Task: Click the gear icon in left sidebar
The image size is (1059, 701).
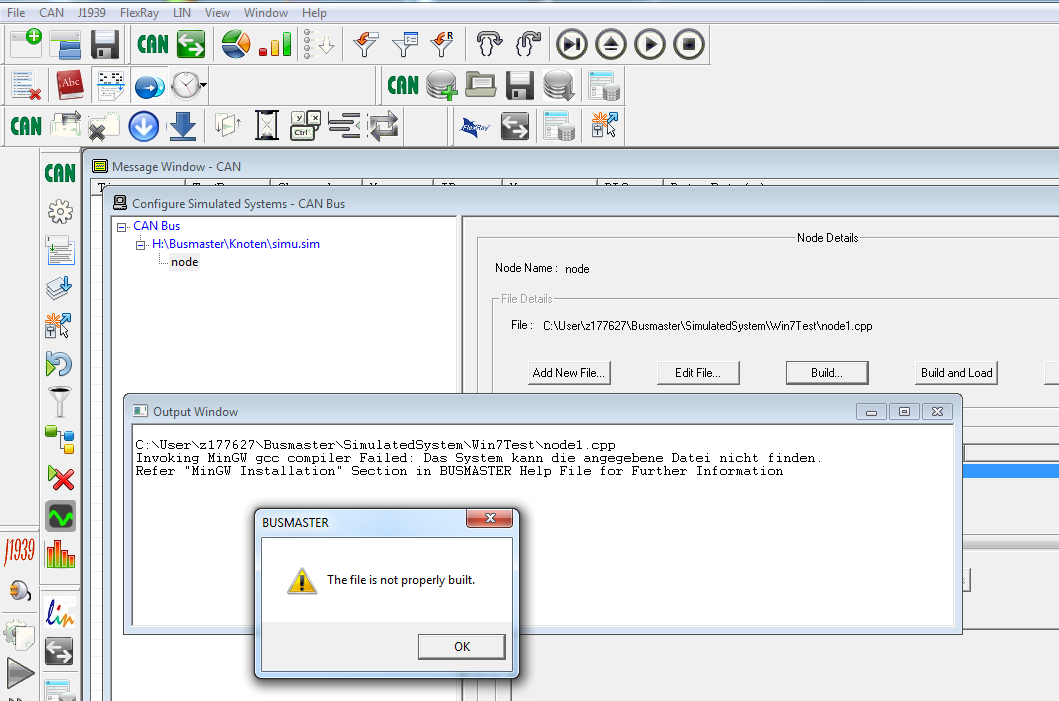Action: coord(60,212)
